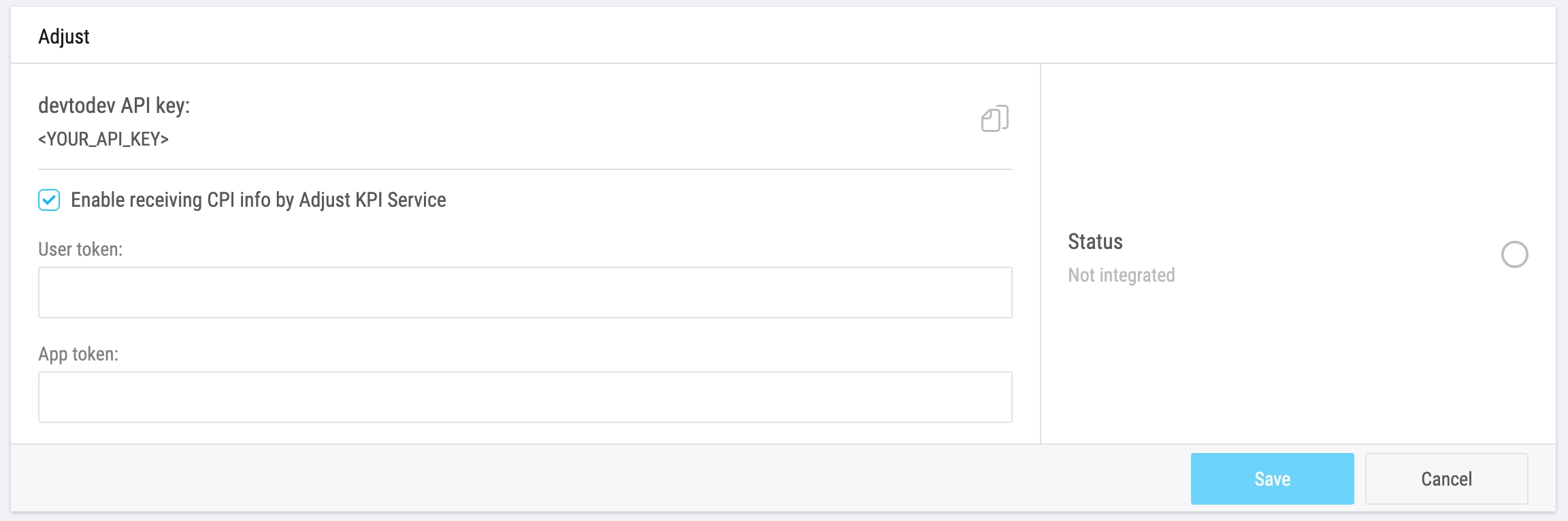The height and width of the screenshot is (521, 1568).
Task: Click the Adjust KPI Service checkbox label
Action: 258,200
